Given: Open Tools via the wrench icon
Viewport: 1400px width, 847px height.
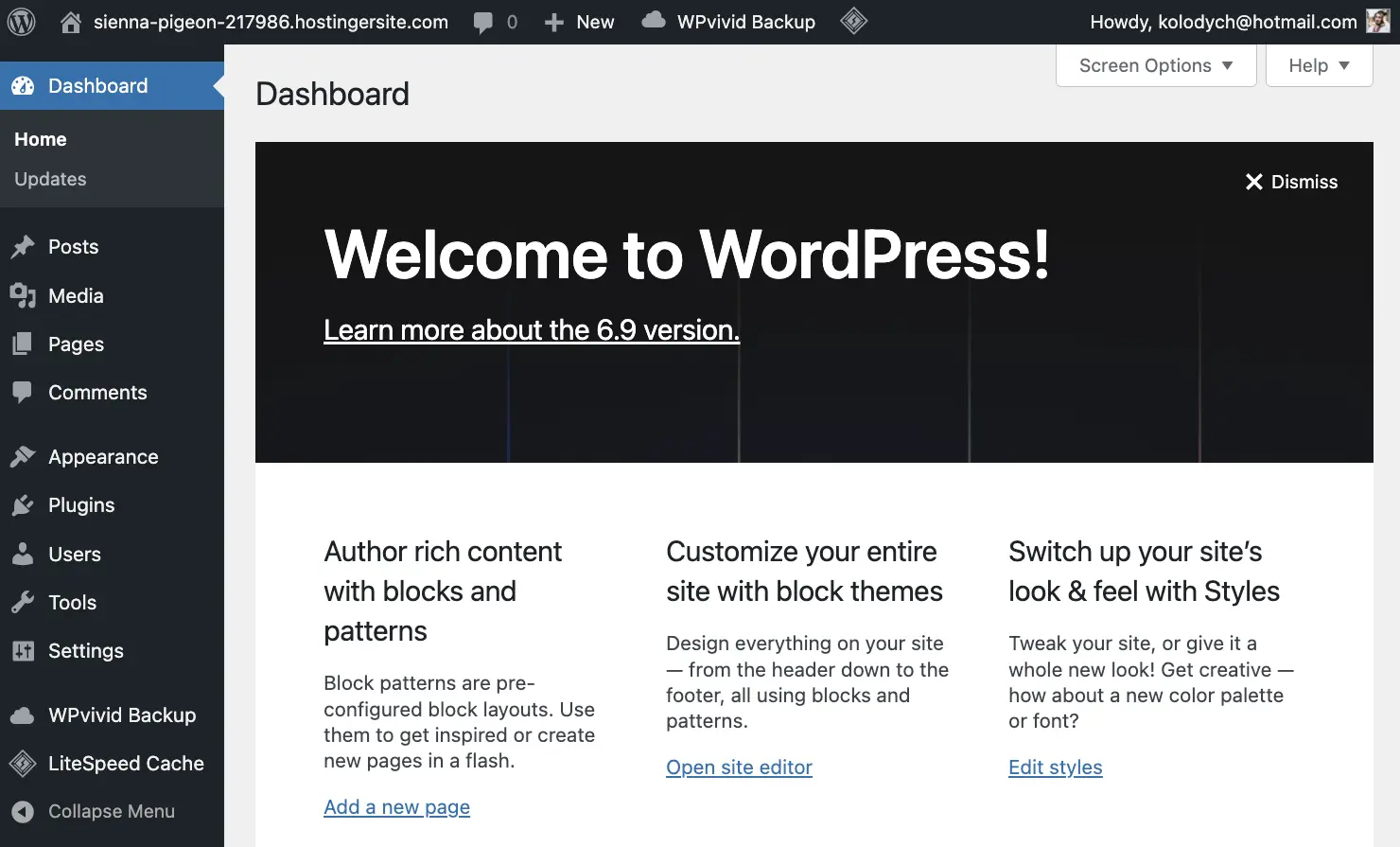Looking at the screenshot, I should 24,602.
